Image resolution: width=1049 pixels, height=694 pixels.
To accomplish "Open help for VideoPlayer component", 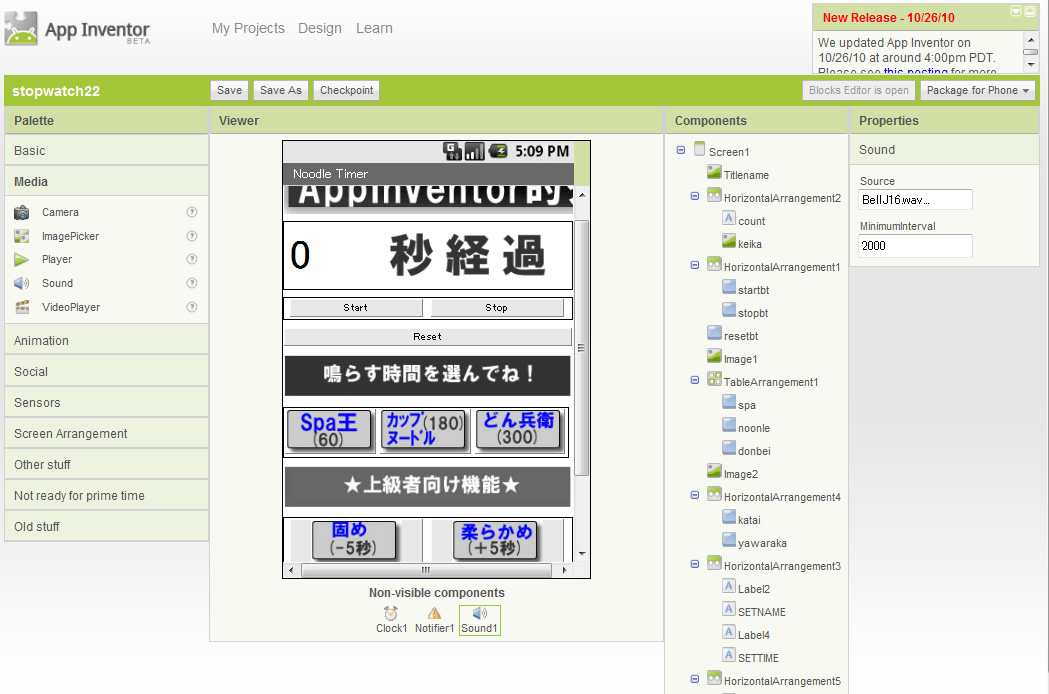I will [x=192, y=307].
